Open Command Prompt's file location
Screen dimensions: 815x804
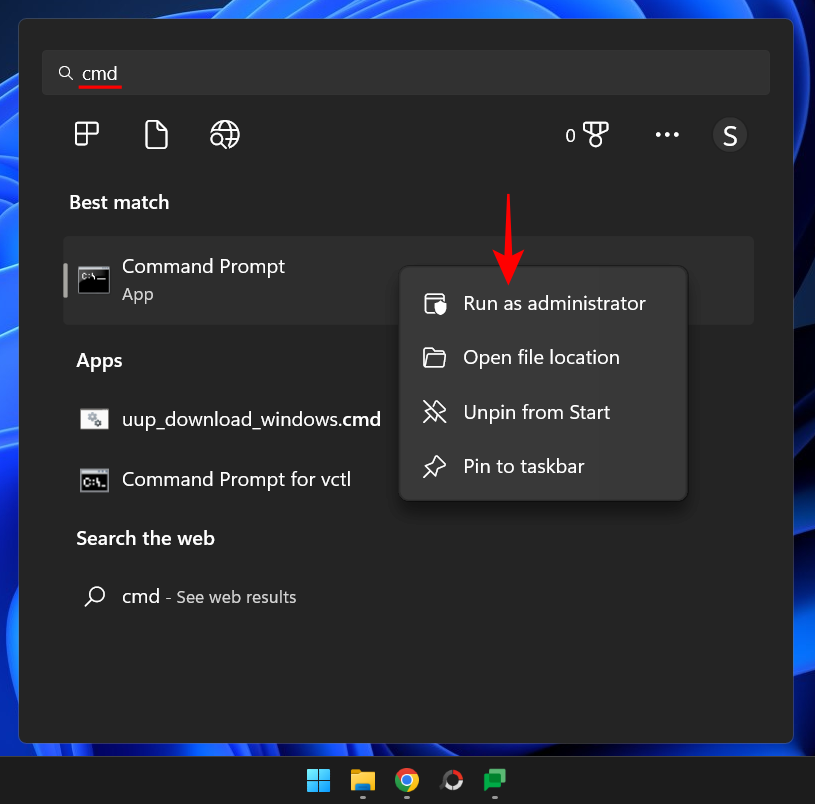click(541, 357)
